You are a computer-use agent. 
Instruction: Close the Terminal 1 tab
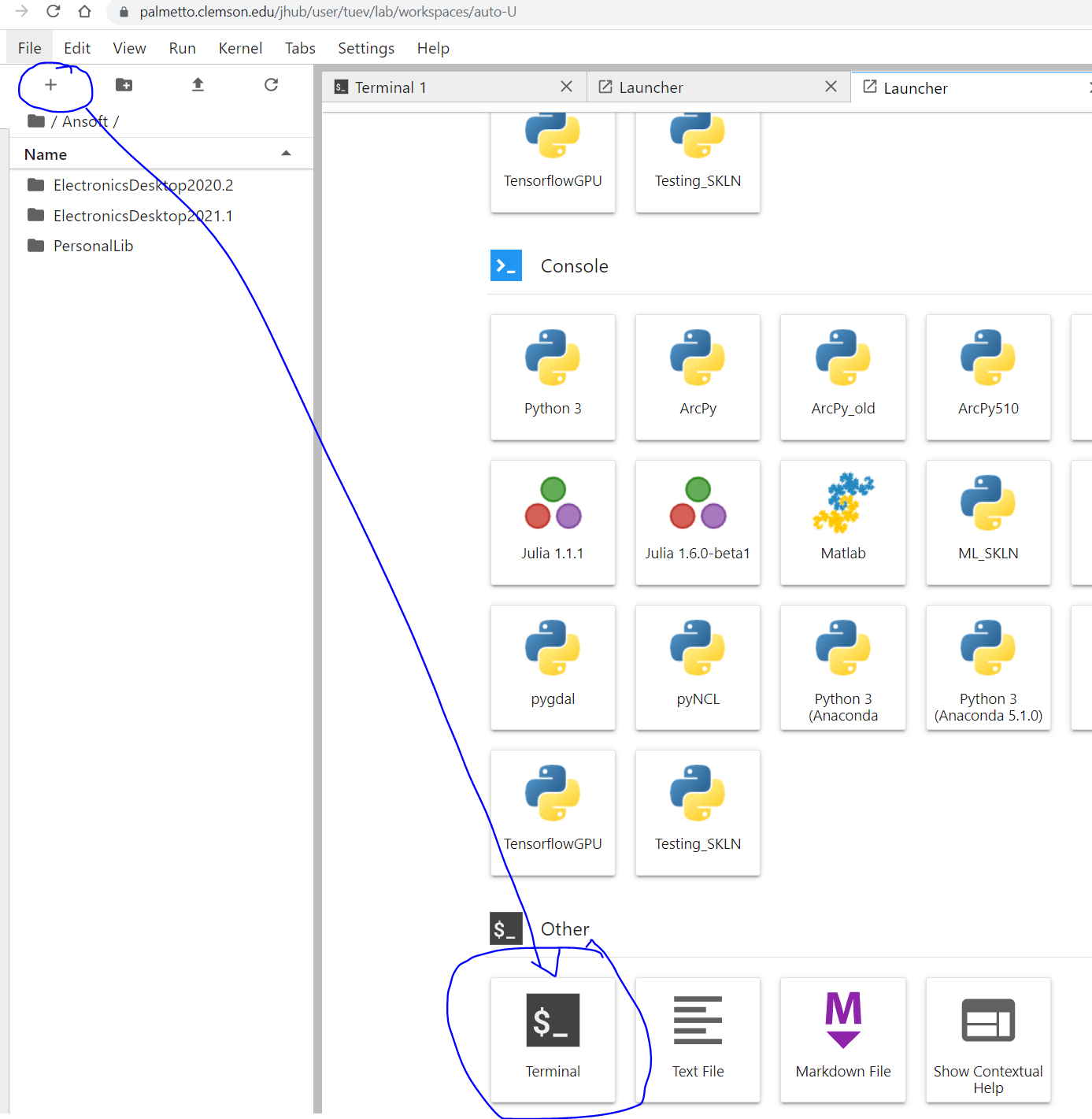pos(566,87)
